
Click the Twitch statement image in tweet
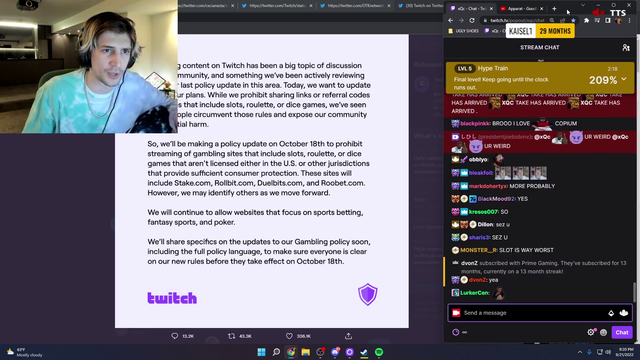[x=262, y=181]
